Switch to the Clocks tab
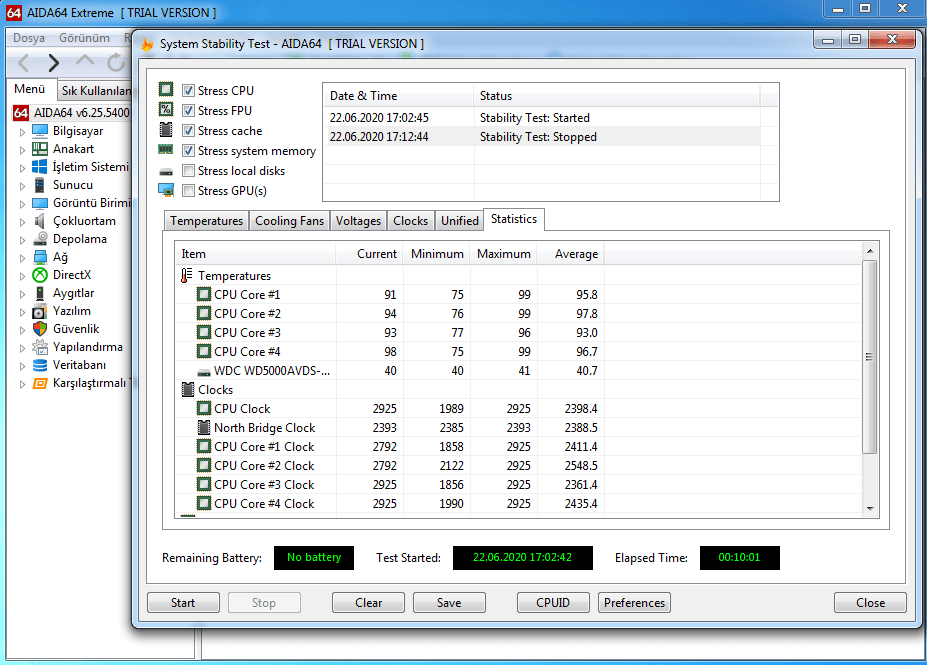Image resolution: width=927 pixels, height=665 pixels. 410,220
